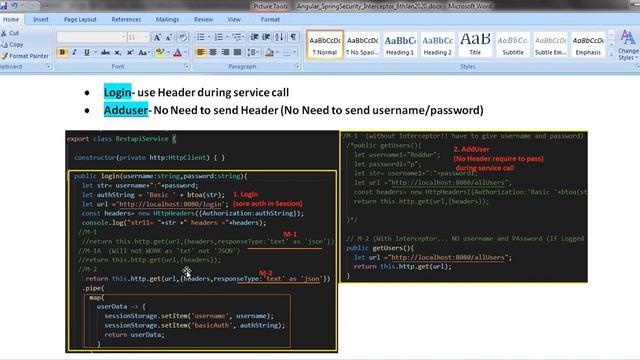Open the multilevel list icon

237,38
